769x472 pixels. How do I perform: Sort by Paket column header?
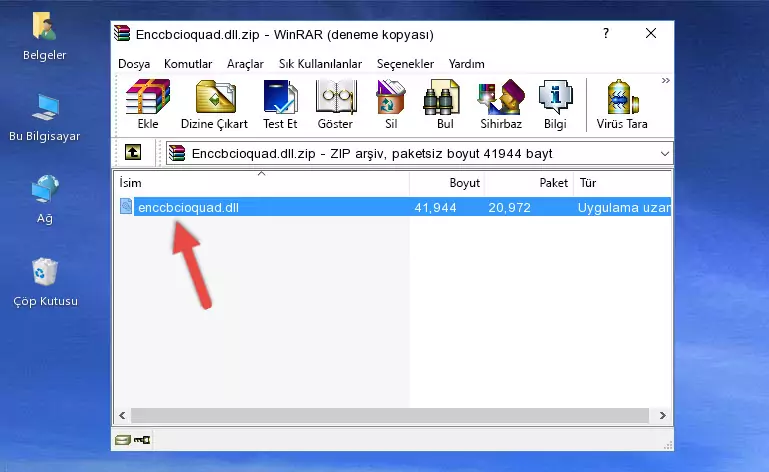(529, 183)
